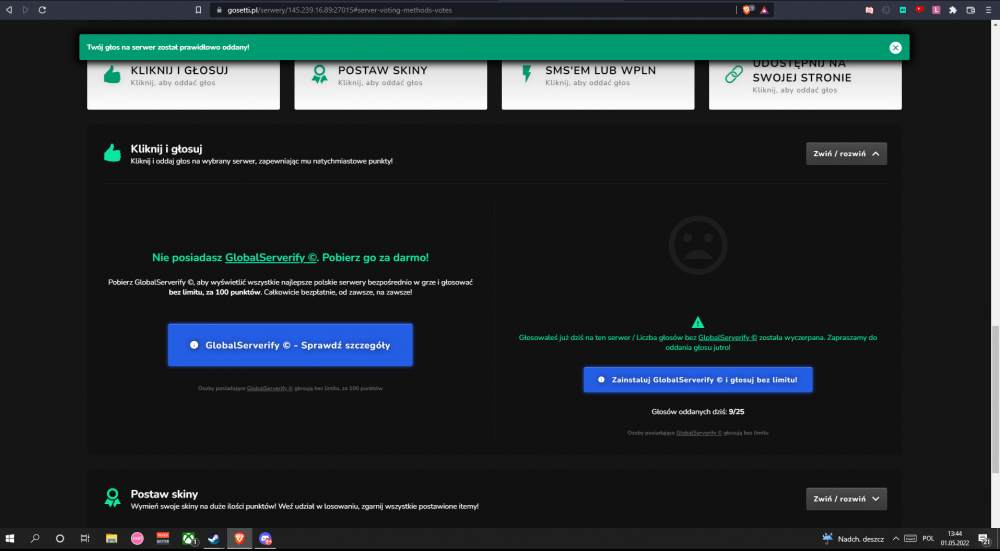Open the Brave Wallet icon
Image resolution: width=1000 pixels, height=551 pixels.
click(971, 10)
